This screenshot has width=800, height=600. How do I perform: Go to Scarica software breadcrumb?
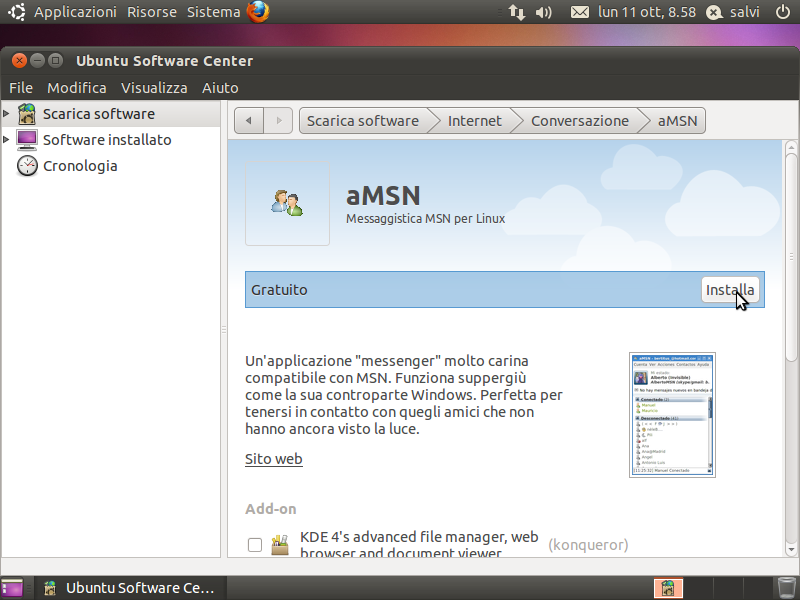point(363,121)
